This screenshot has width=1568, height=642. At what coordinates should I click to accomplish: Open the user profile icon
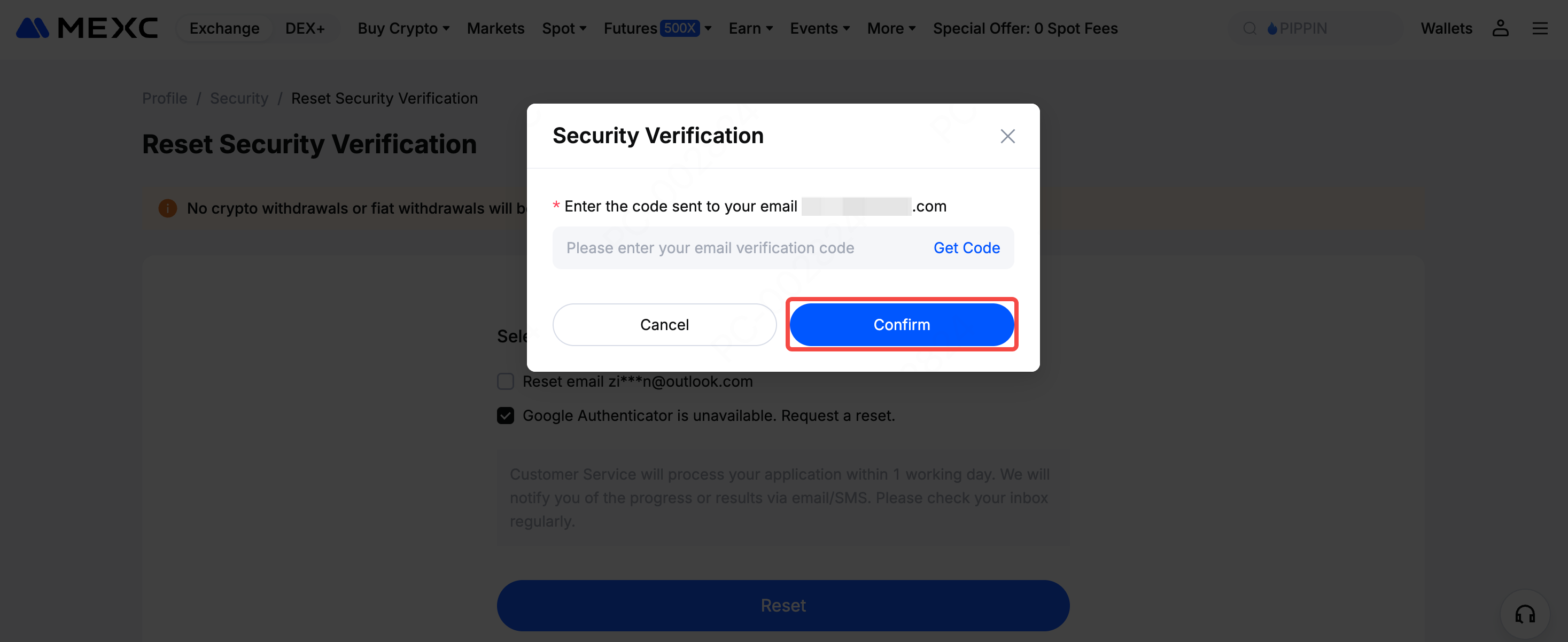point(1500,29)
